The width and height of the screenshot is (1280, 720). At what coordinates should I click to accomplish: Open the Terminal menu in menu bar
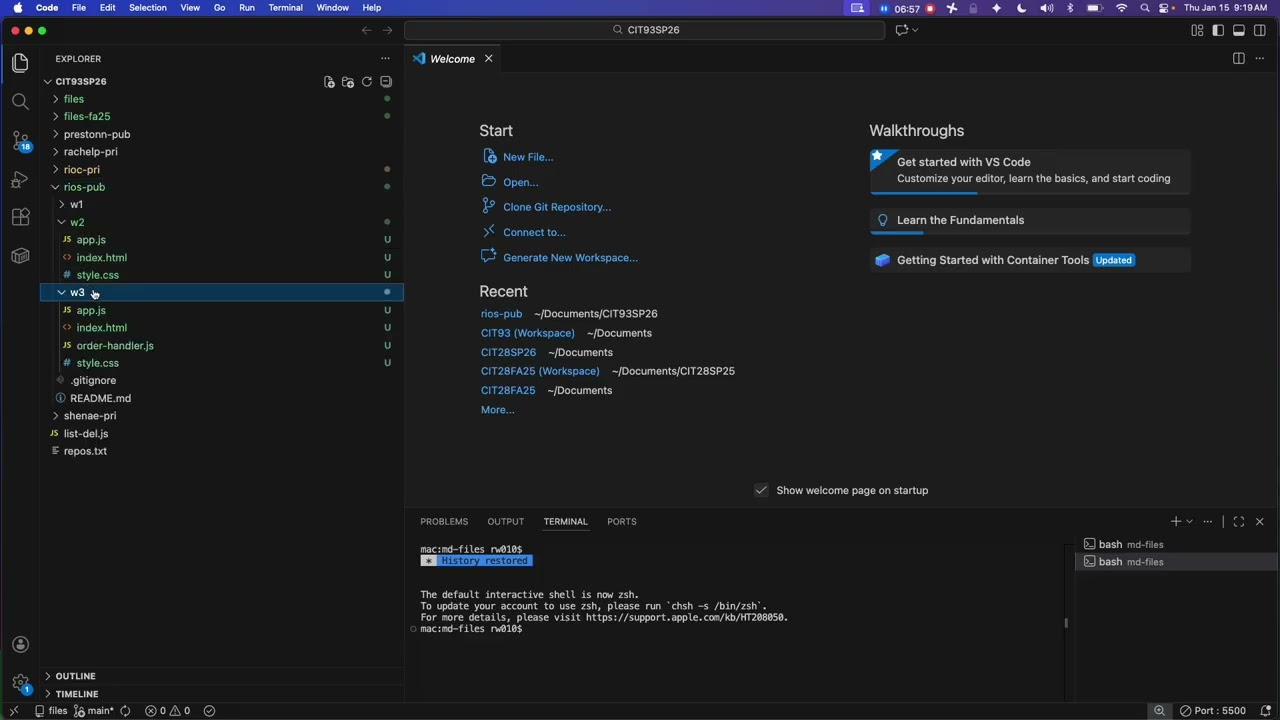point(285,8)
